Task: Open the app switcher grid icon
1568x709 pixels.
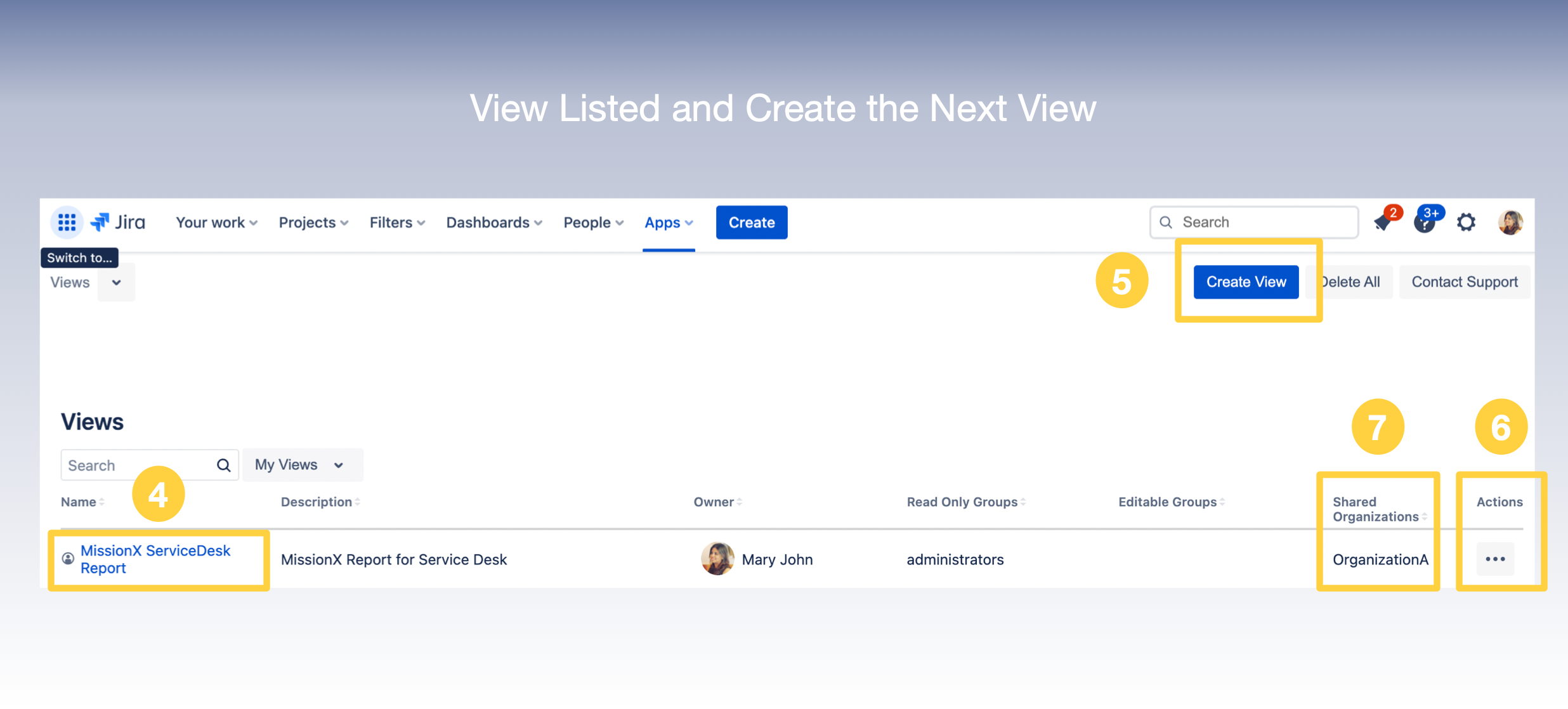Action: tap(67, 223)
